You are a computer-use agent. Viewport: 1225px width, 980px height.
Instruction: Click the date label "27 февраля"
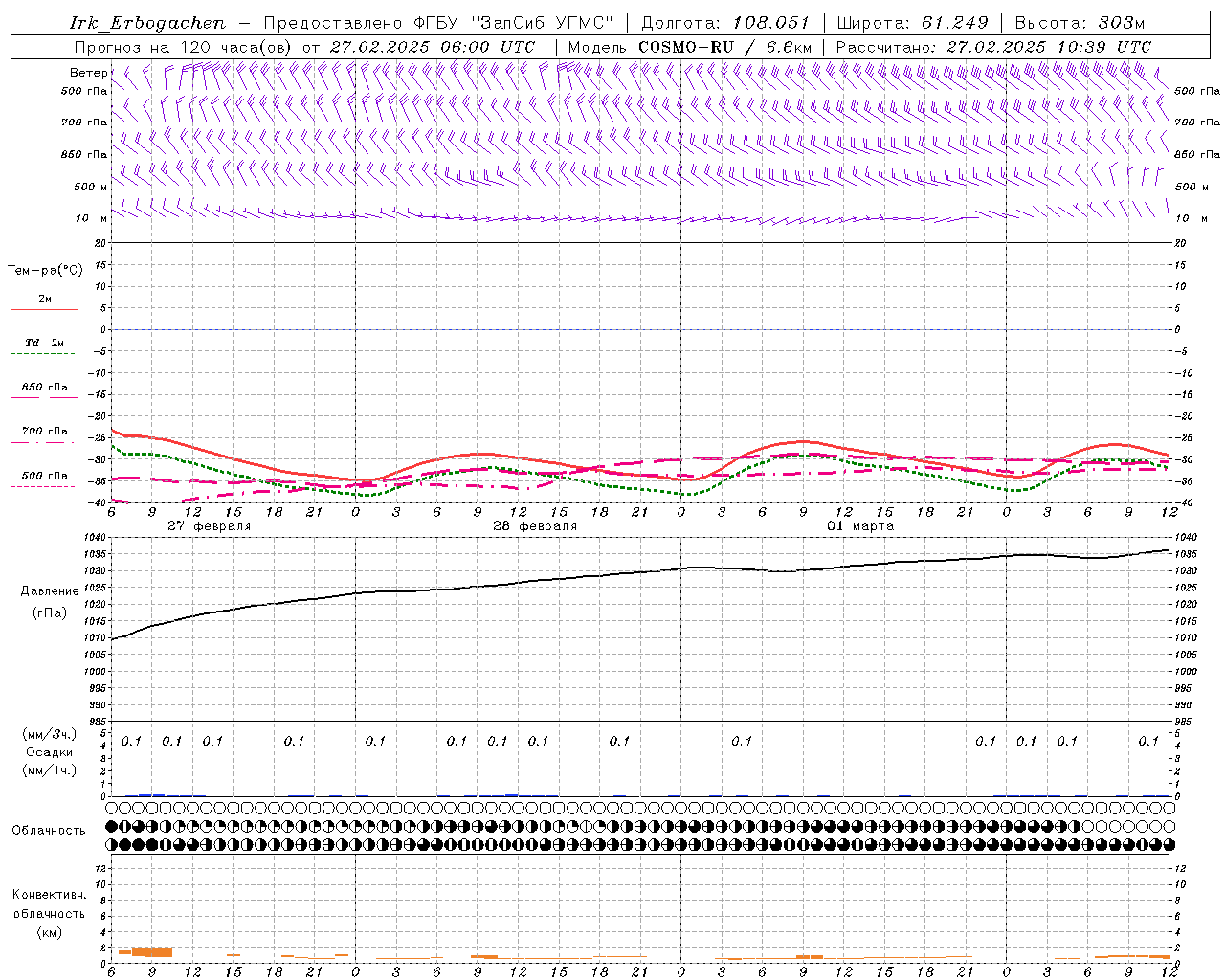coord(210,526)
